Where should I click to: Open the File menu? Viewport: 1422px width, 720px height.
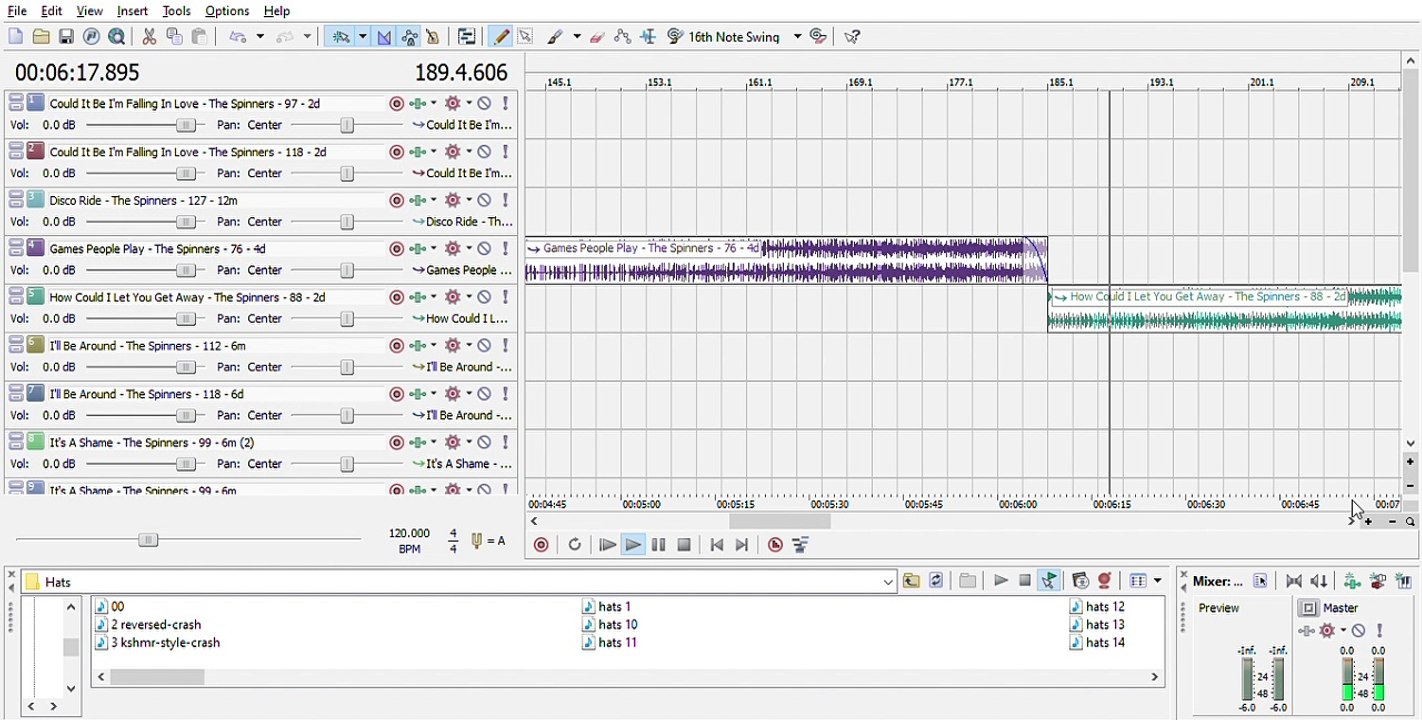17,11
